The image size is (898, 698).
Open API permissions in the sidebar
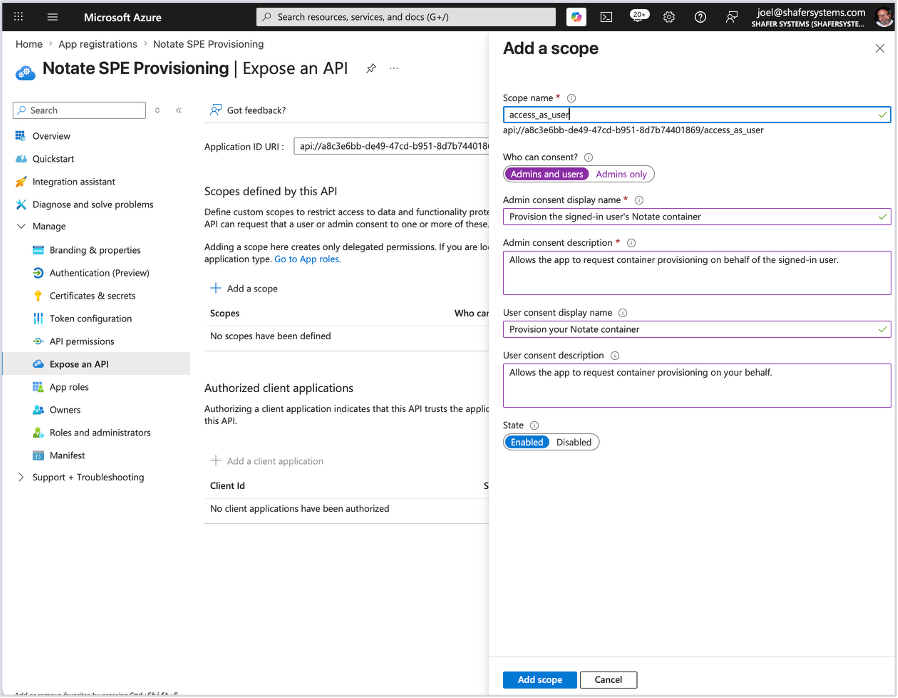pos(81,341)
